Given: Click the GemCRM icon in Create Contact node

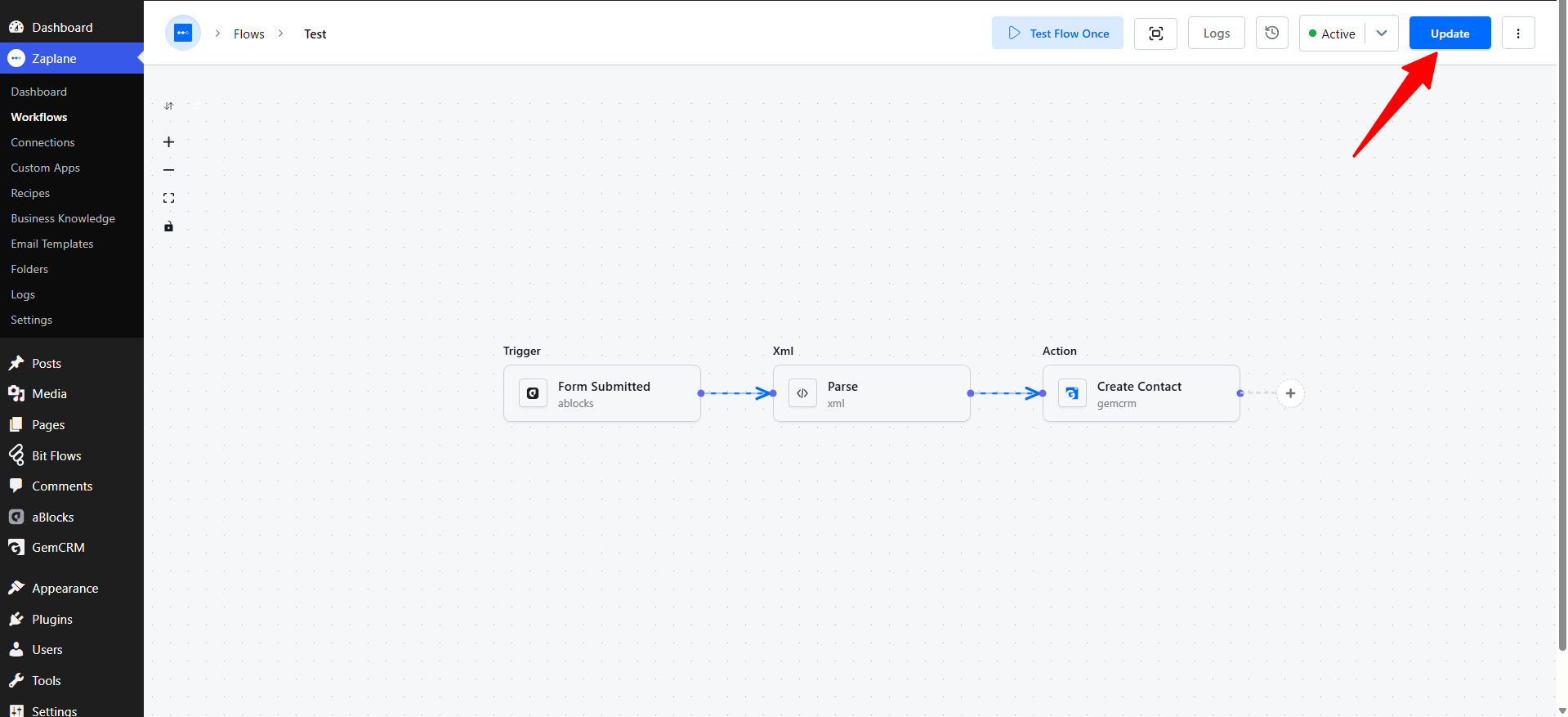Looking at the screenshot, I should (x=1072, y=393).
